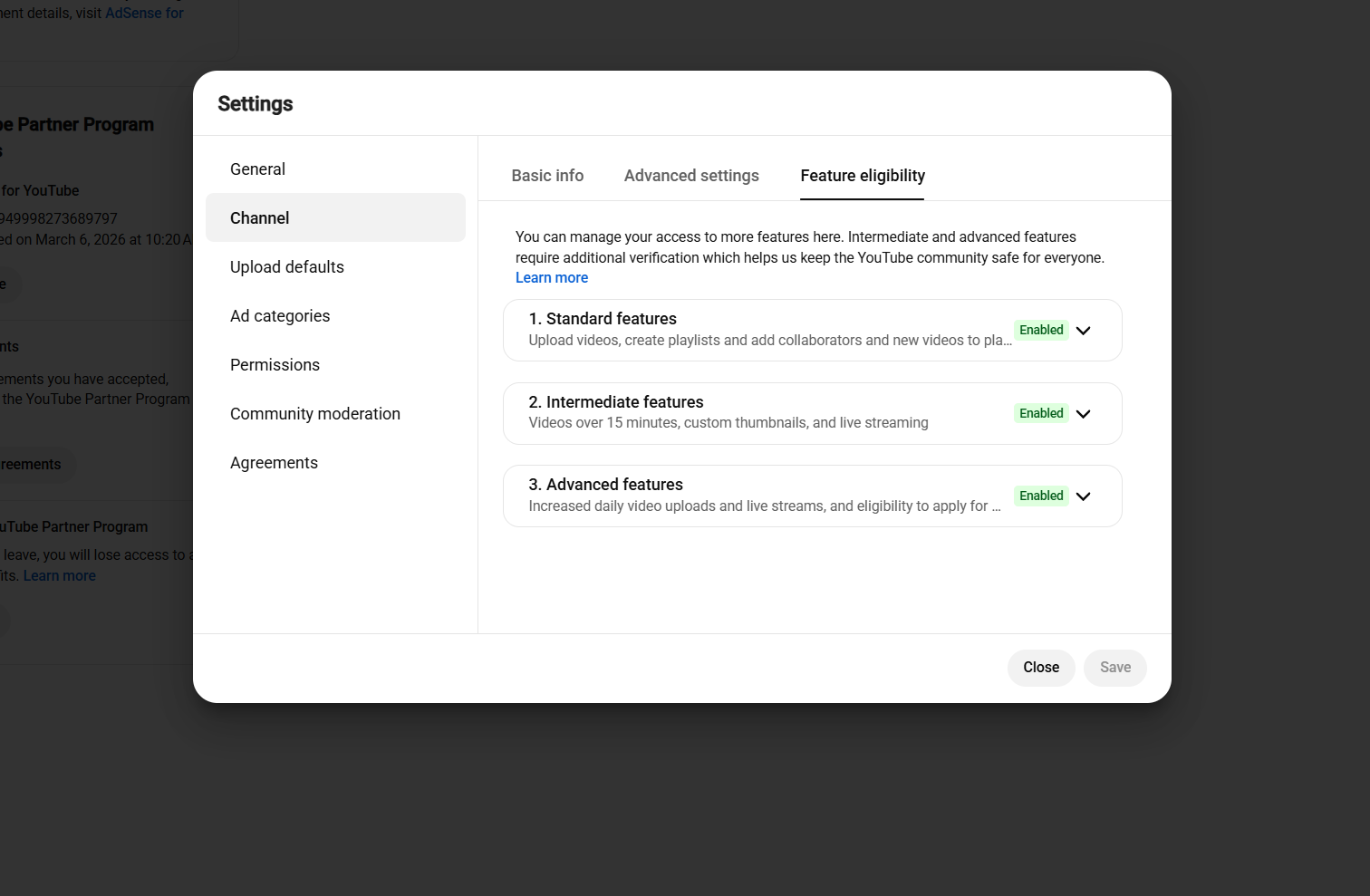Switch to the Basic info tab

[547, 176]
